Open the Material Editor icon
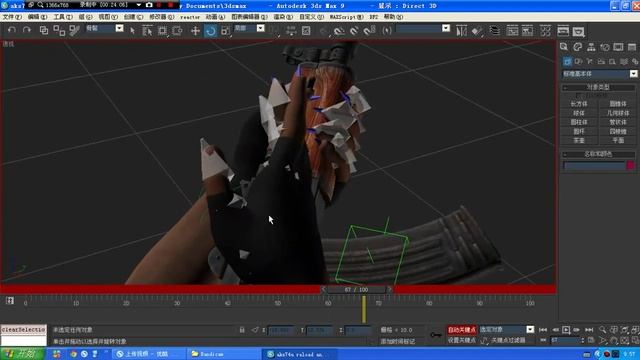The image size is (640, 360). point(545,31)
